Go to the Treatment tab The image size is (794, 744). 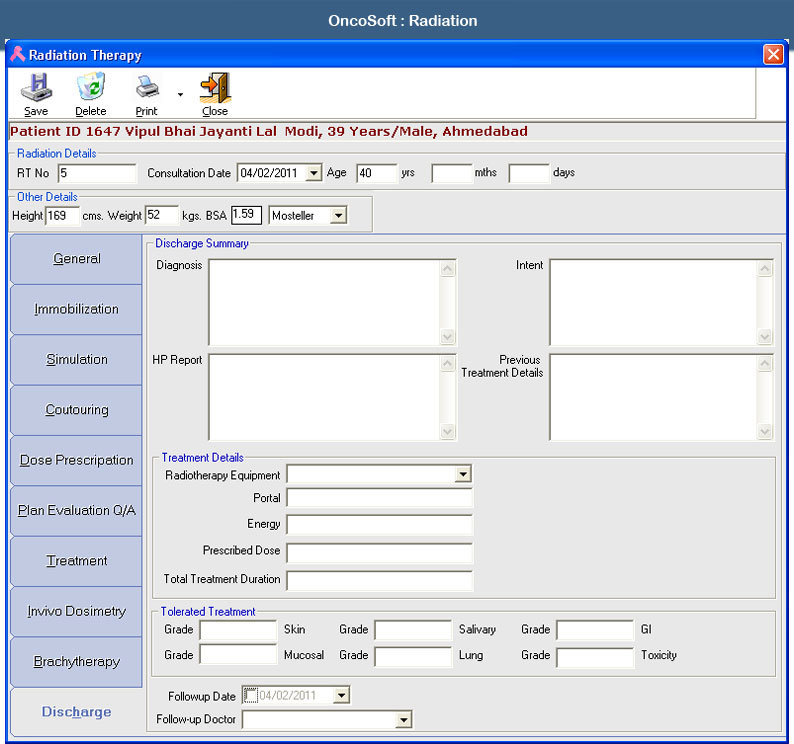coord(76,561)
